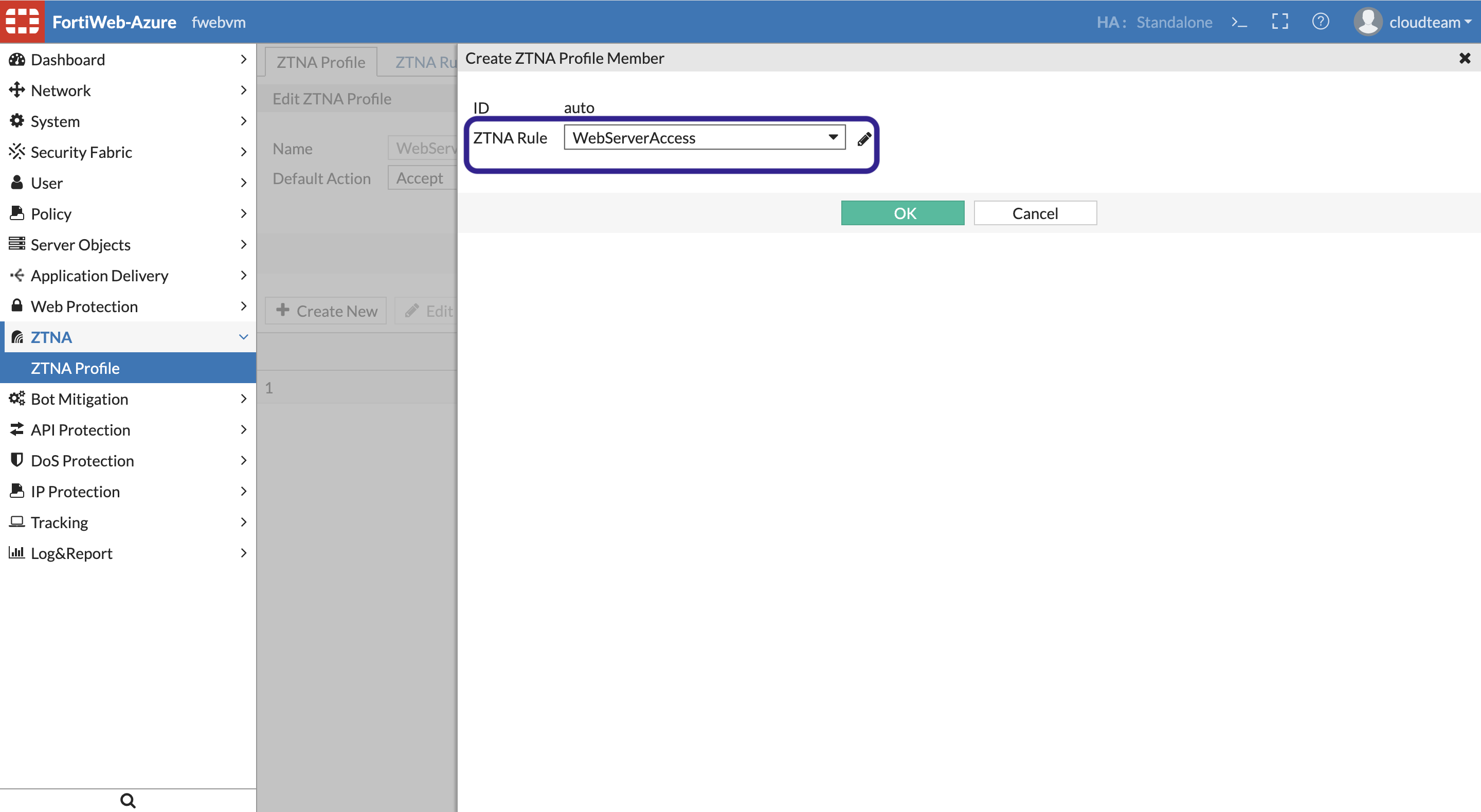Click the Cancel button to dismiss
Screen dimensions: 1481x812
(x=1034, y=212)
